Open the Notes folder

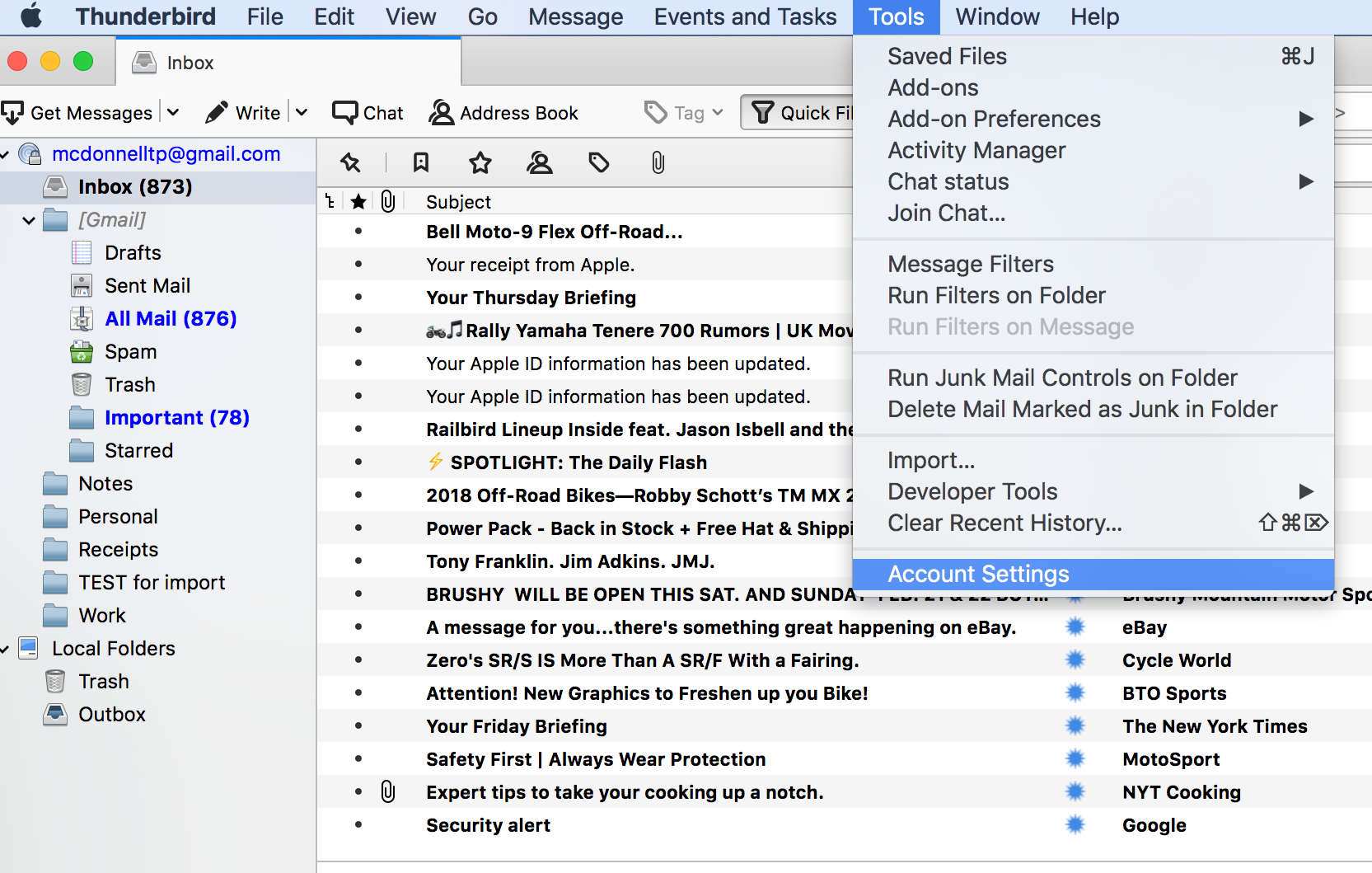(x=105, y=484)
